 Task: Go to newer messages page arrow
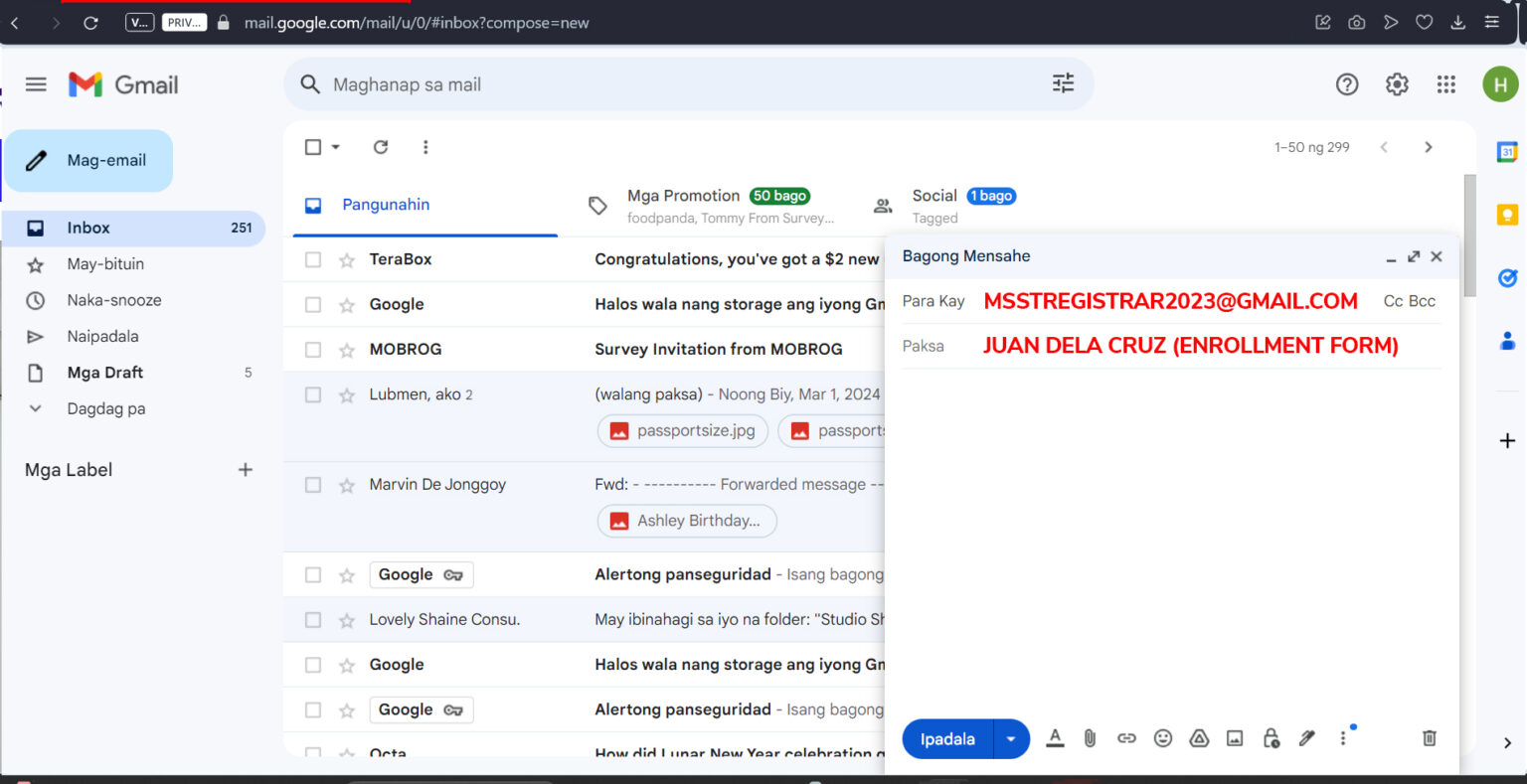1383,147
